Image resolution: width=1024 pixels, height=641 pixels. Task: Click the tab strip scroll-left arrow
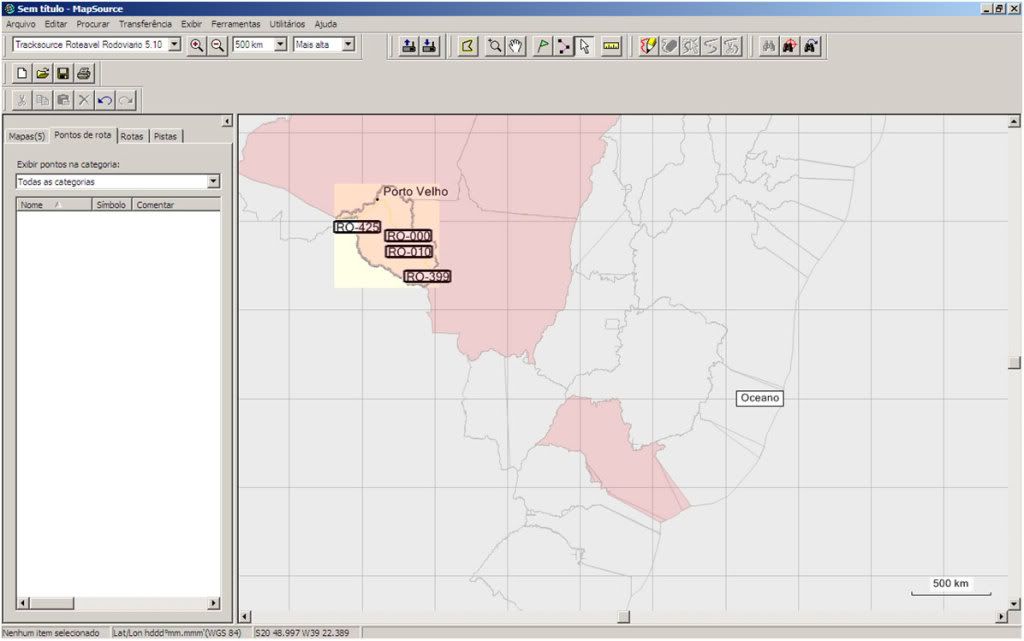pyautogui.click(x=227, y=121)
